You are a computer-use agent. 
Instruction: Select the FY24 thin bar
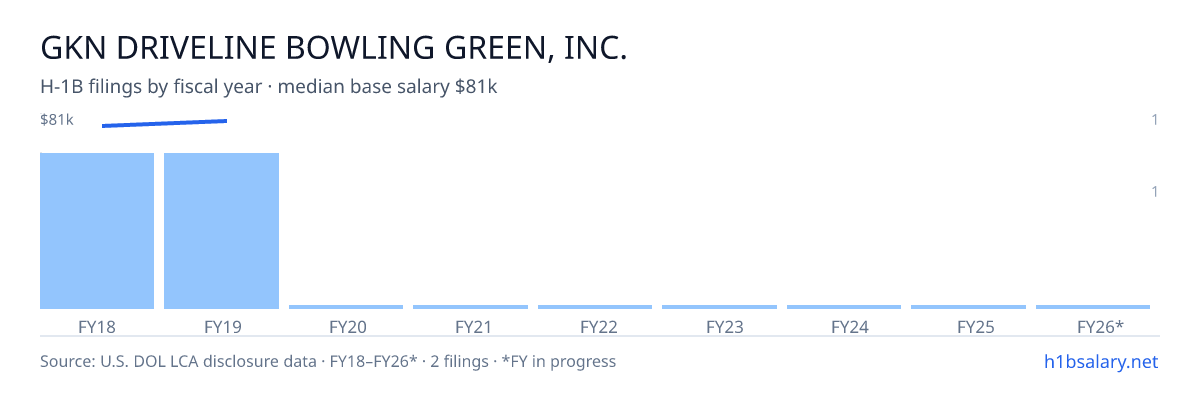(844, 307)
